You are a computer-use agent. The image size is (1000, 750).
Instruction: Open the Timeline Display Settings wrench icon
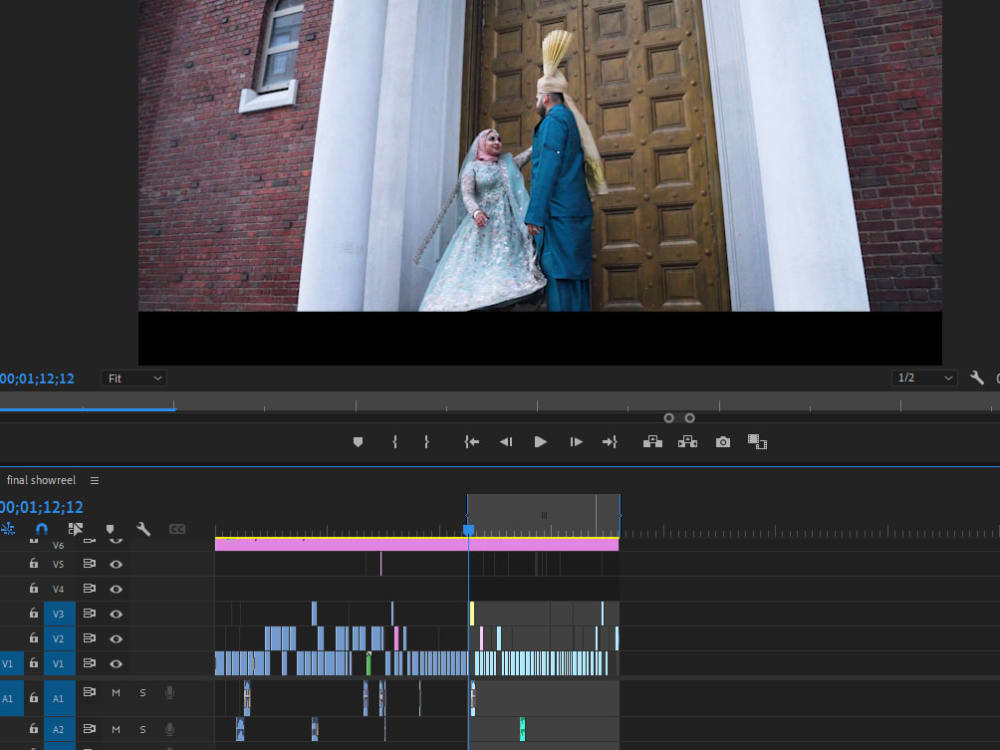tap(142, 528)
